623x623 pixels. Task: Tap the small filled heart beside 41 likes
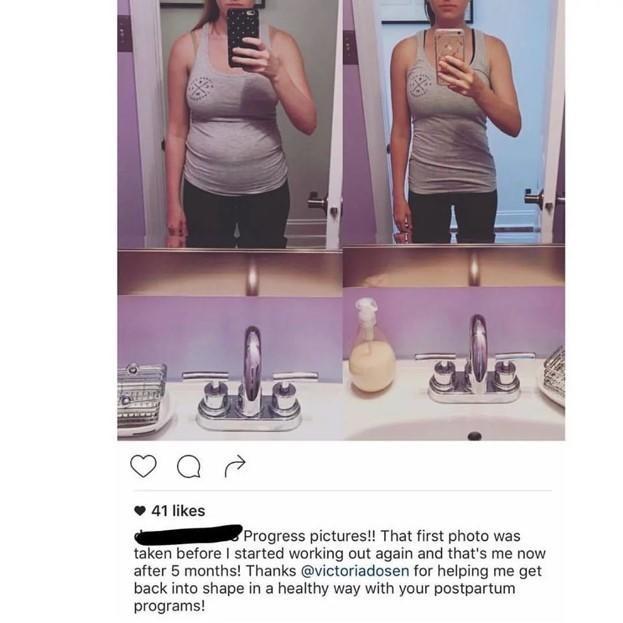pyautogui.click(x=140, y=511)
